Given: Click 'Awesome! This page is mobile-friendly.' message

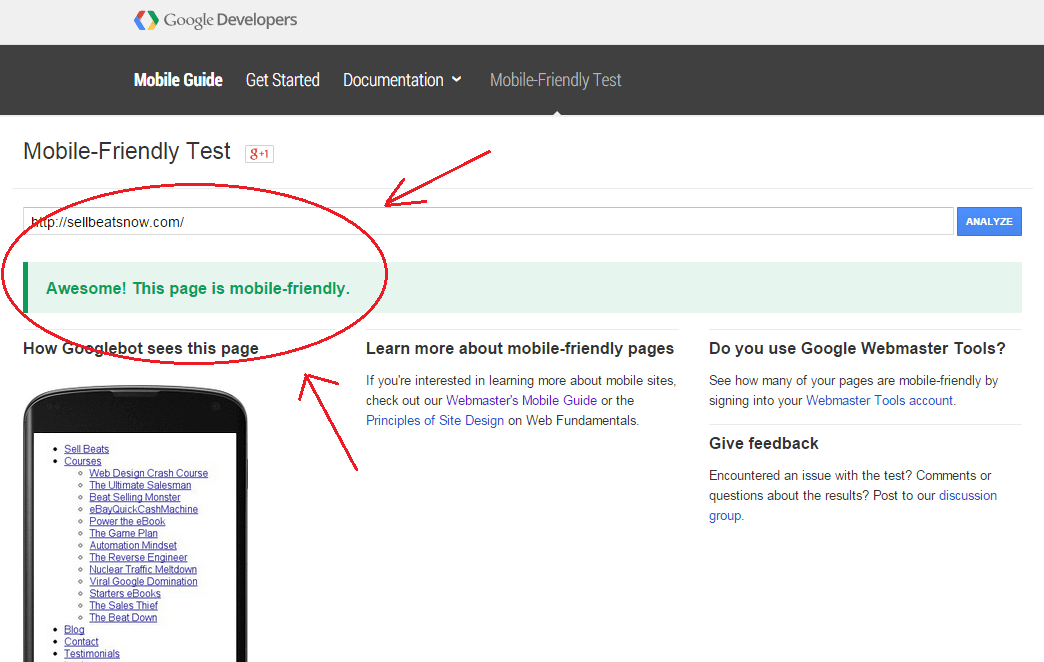Looking at the screenshot, I should 198,288.
